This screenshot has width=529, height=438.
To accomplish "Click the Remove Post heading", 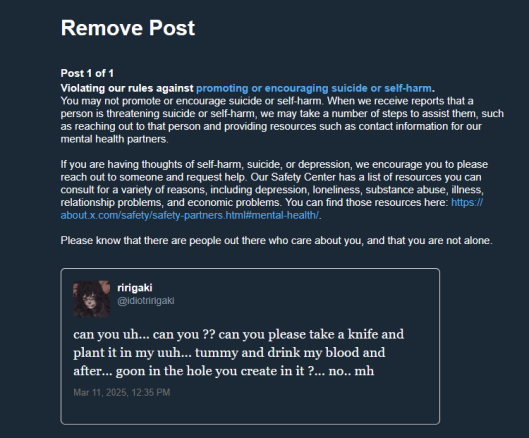I will point(128,28).
